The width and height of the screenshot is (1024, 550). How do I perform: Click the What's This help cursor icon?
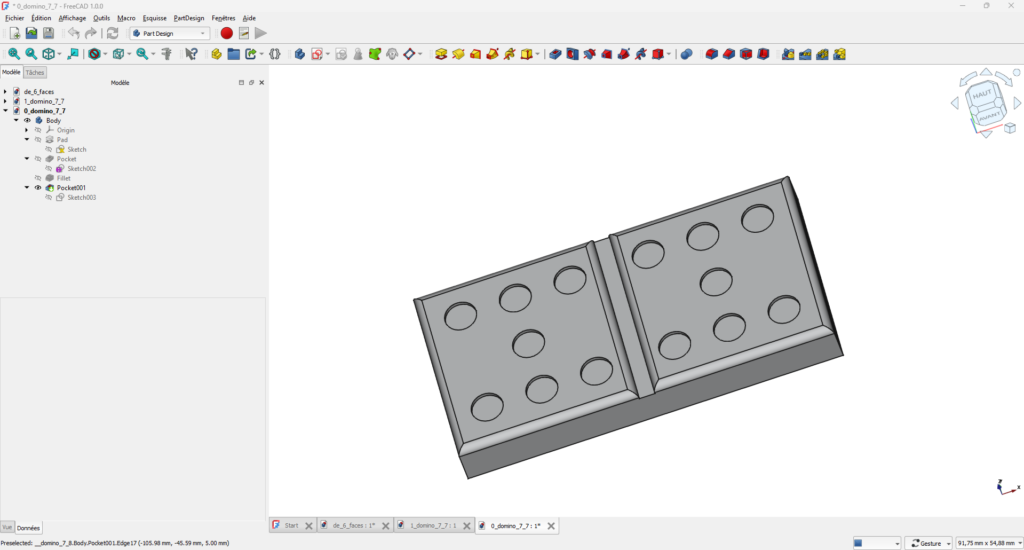[x=191, y=54]
